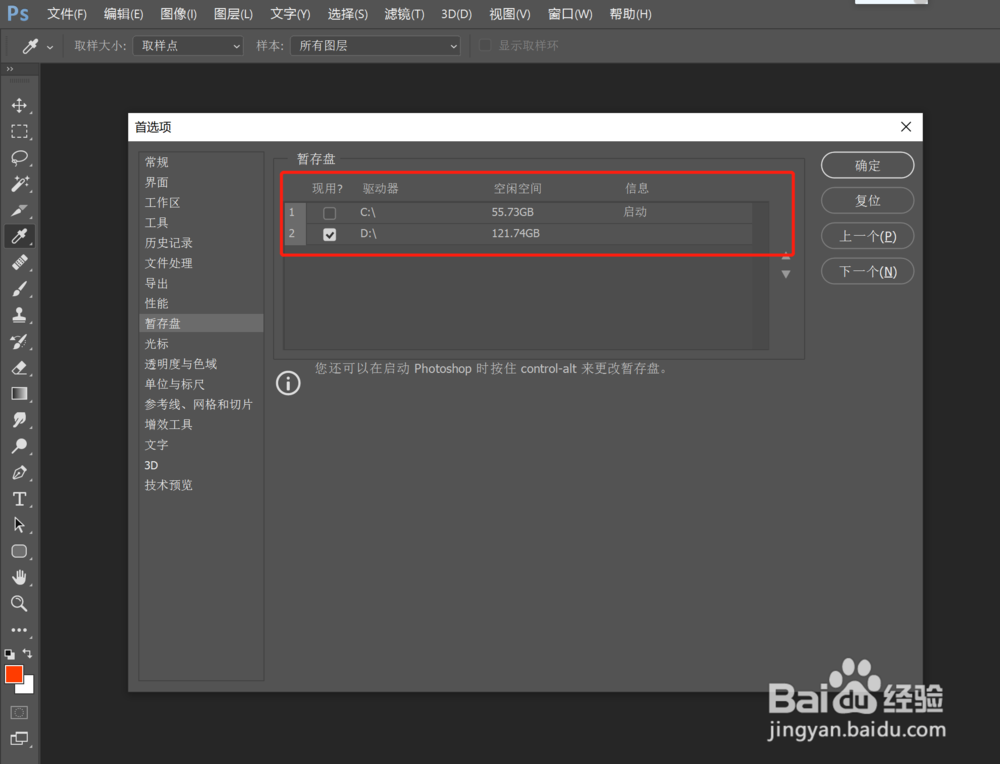Click the info icon in preferences dialog
Image resolution: width=1000 pixels, height=764 pixels.
[x=288, y=383]
